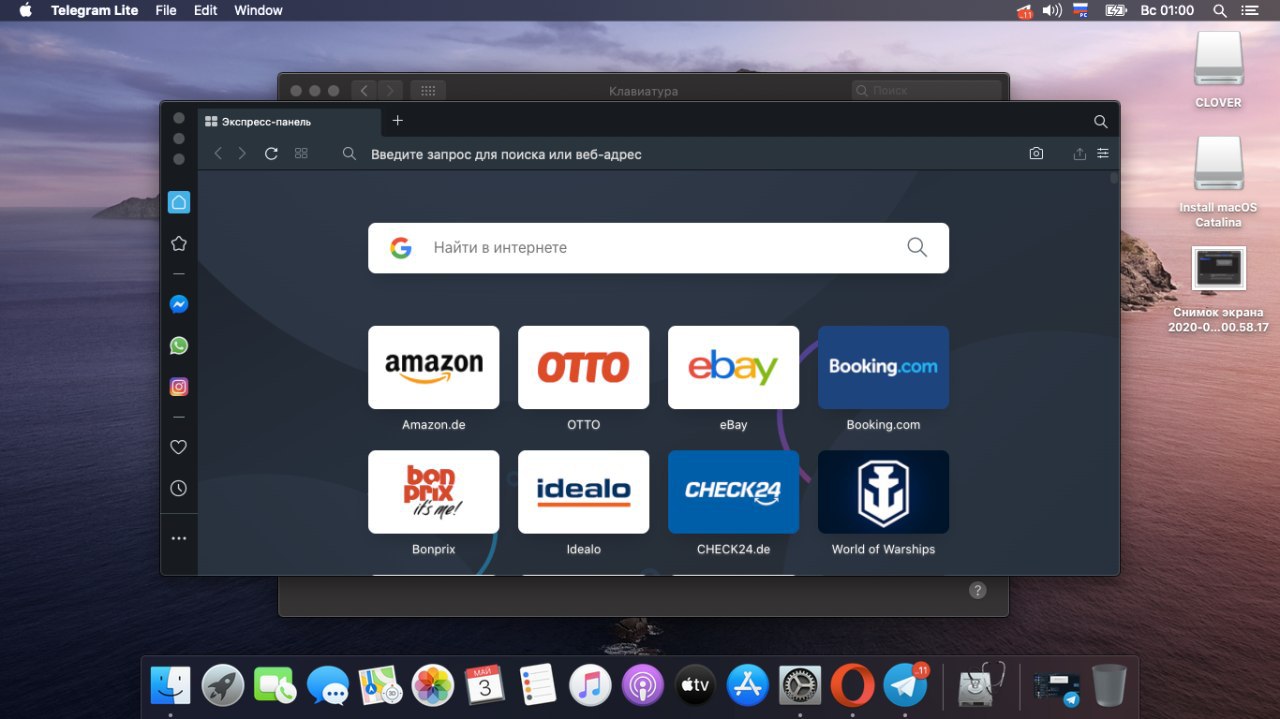Open the Amazon.de speed dial tile
The width and height of the screenshot is (1280, 719).
(x=434, y=367)
